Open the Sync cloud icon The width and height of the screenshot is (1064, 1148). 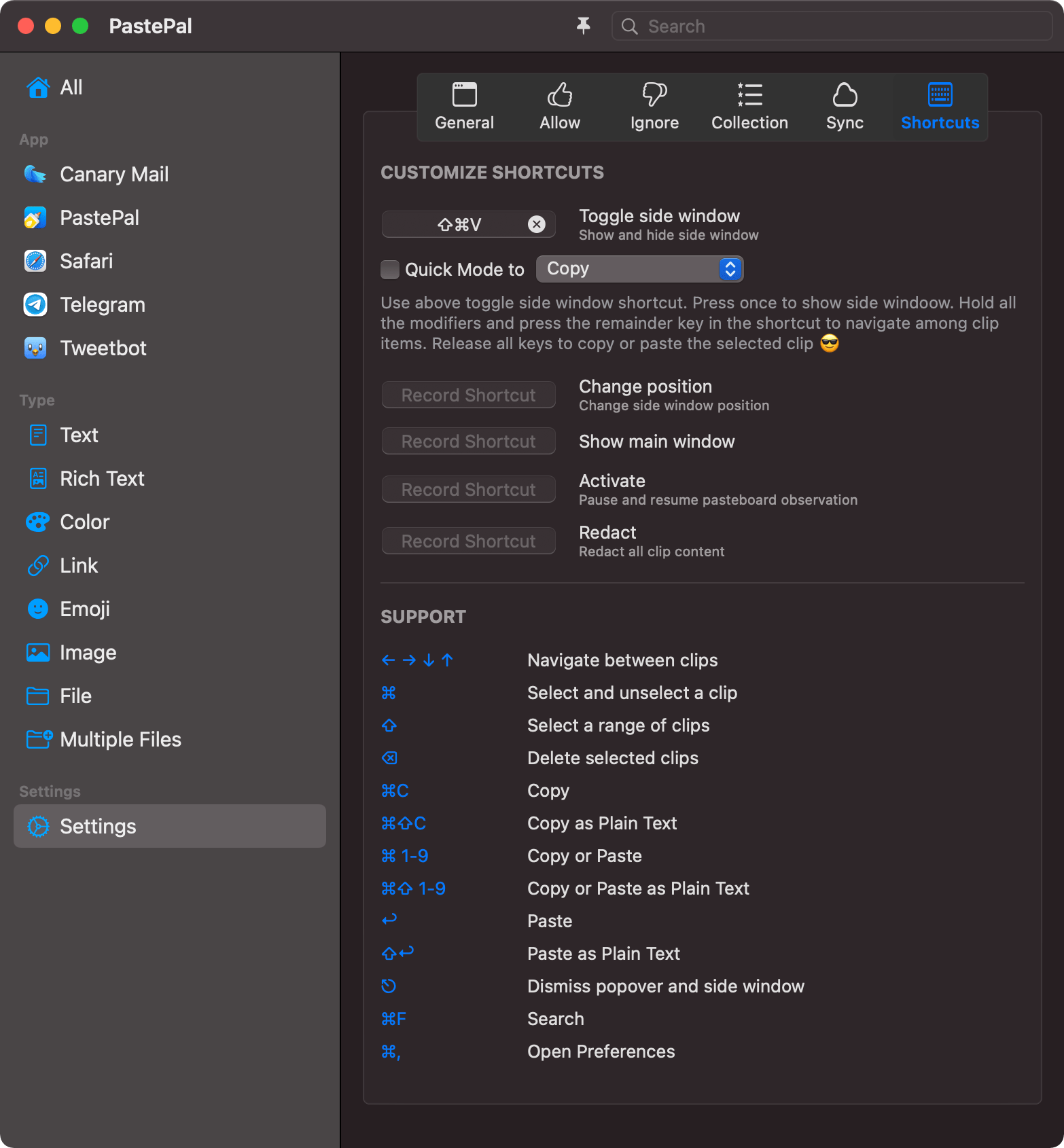pyautogui.click(x=845, y=94)
